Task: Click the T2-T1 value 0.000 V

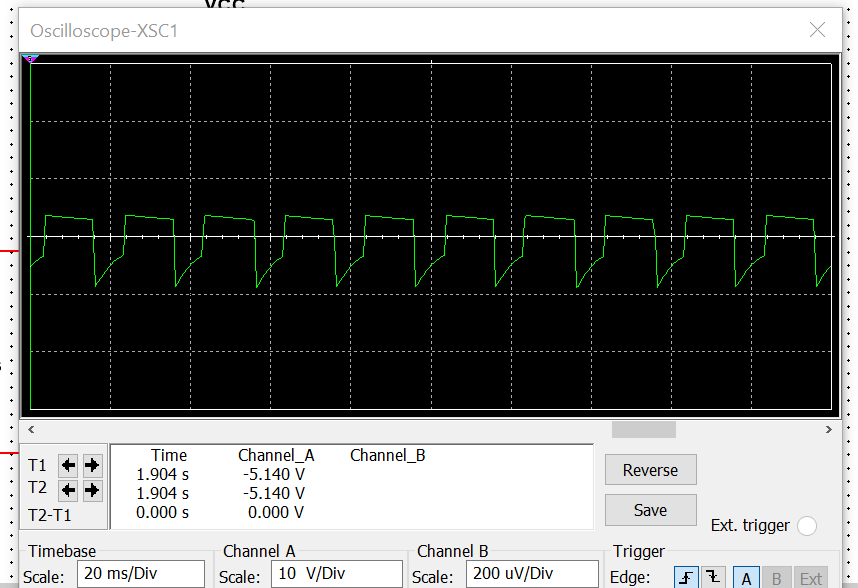Action: click(276, 513)
